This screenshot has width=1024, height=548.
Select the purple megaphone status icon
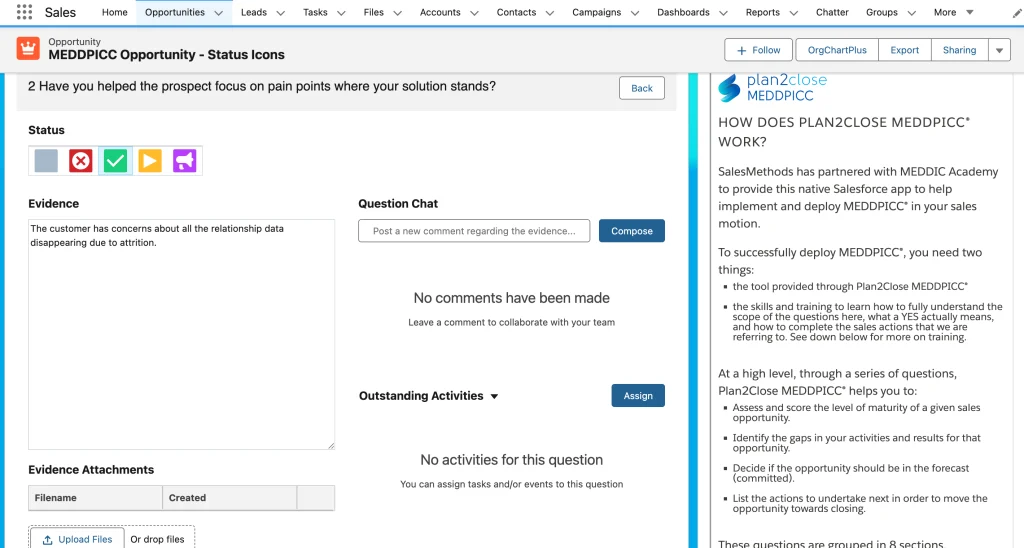[184, 161]
